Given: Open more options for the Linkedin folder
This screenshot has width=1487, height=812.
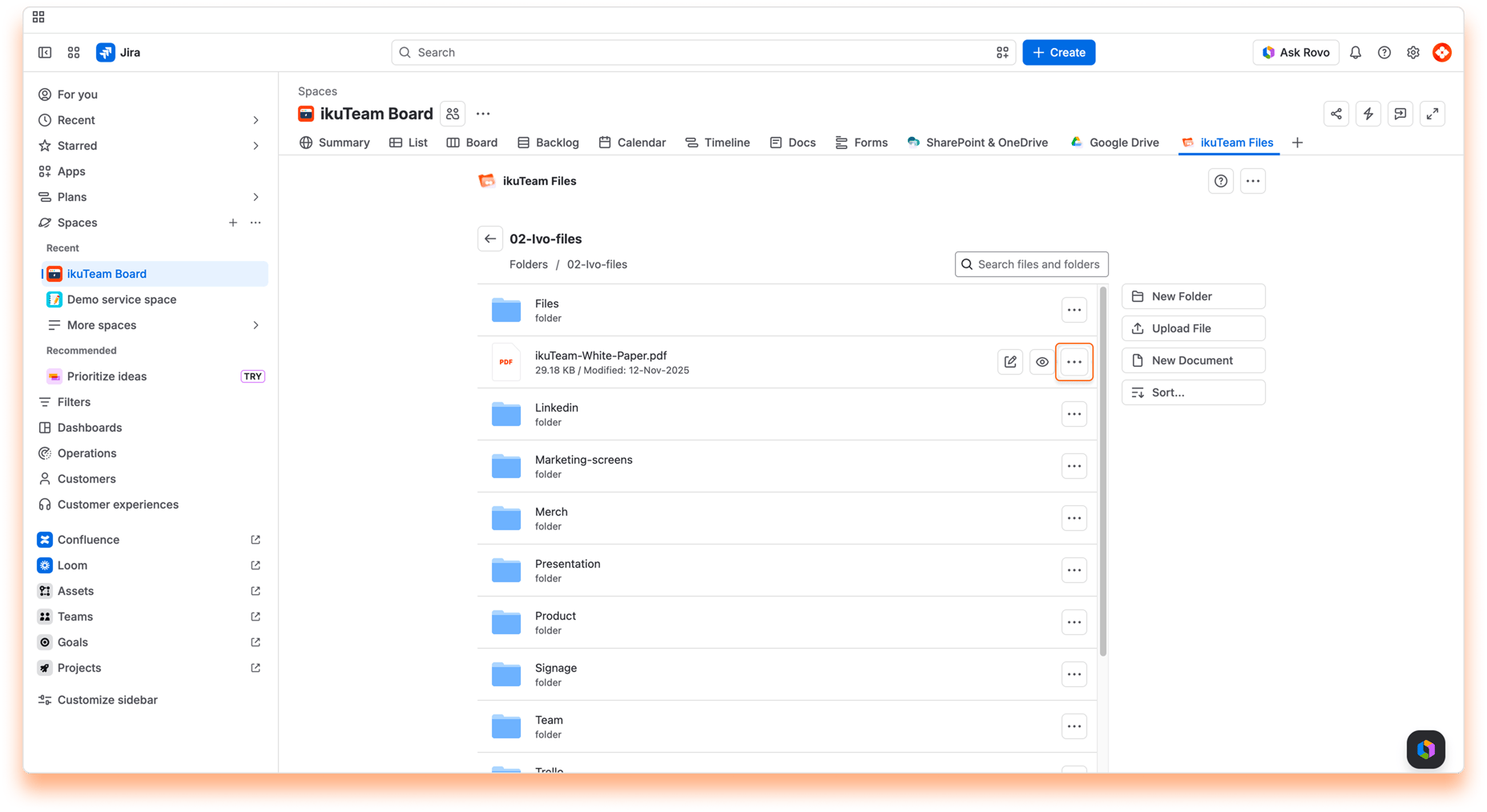Looking at the screenshot, I should [1074, 414].
